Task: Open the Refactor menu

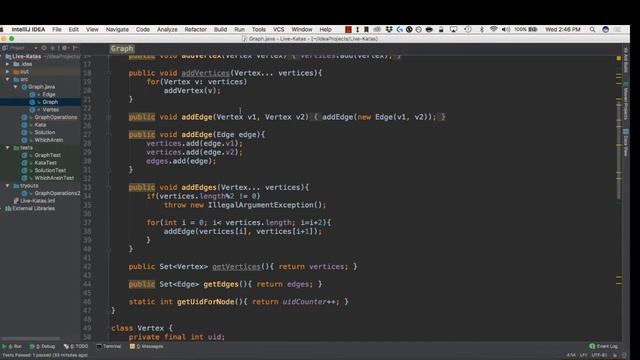Action: [196, 29]
